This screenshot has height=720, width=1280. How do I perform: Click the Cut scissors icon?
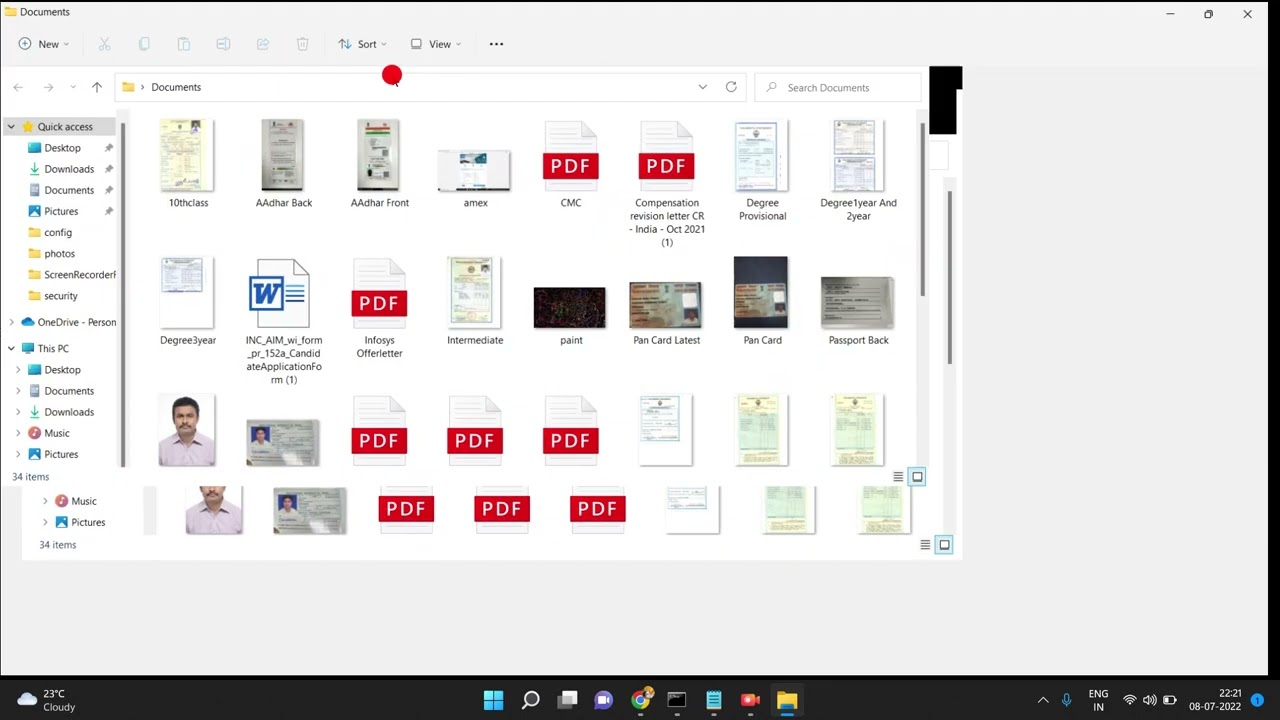pos(104,44)
